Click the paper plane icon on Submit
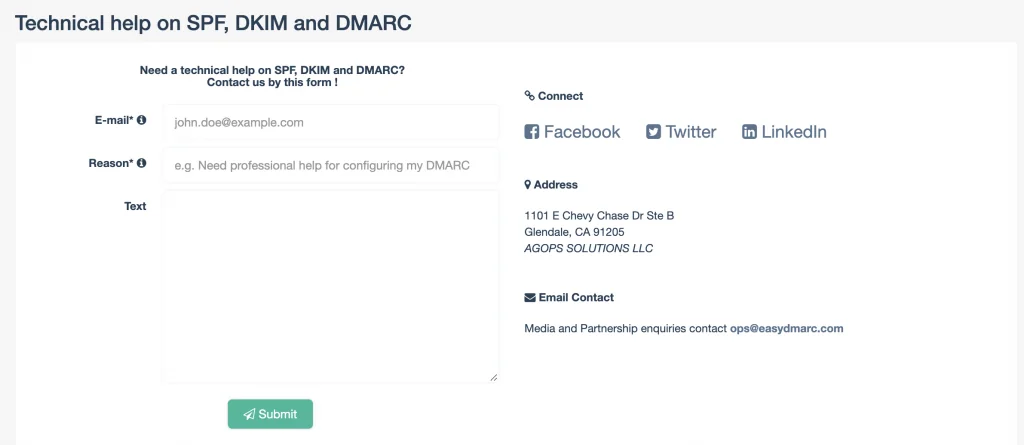 coord(249,414)
